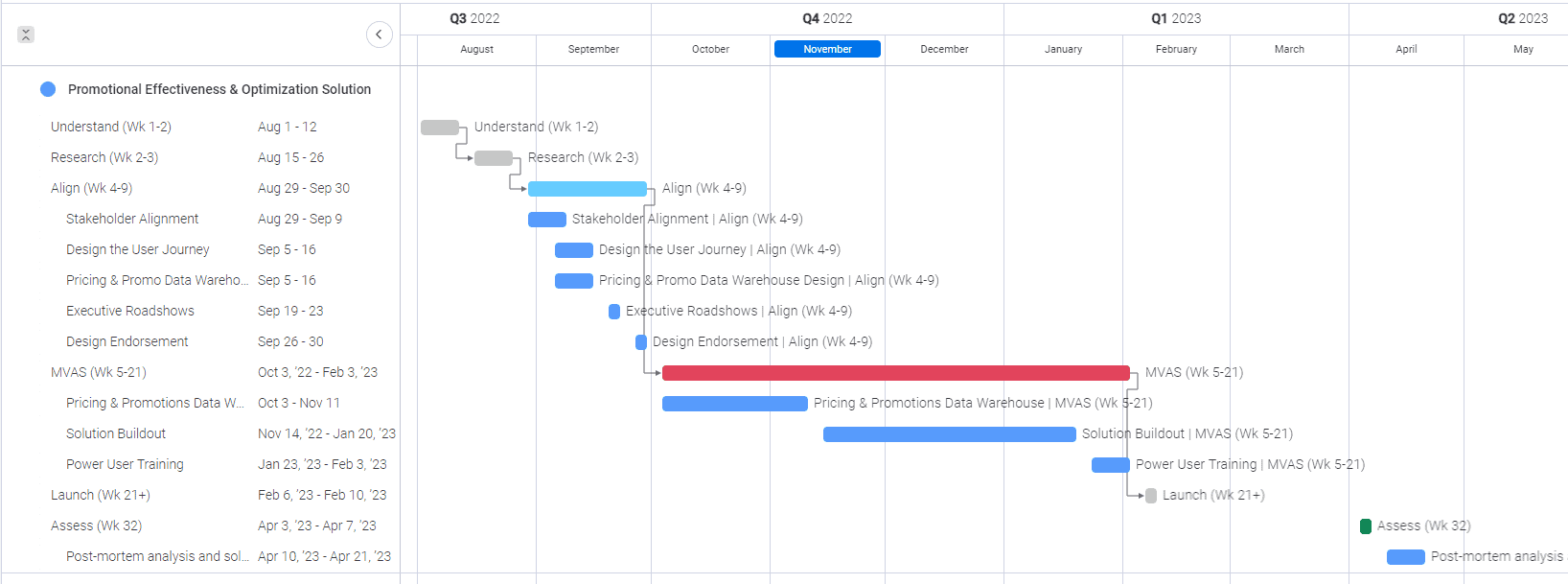Click the Apr 3, '23 - Apr 7, '23 dates

(317, 526)
